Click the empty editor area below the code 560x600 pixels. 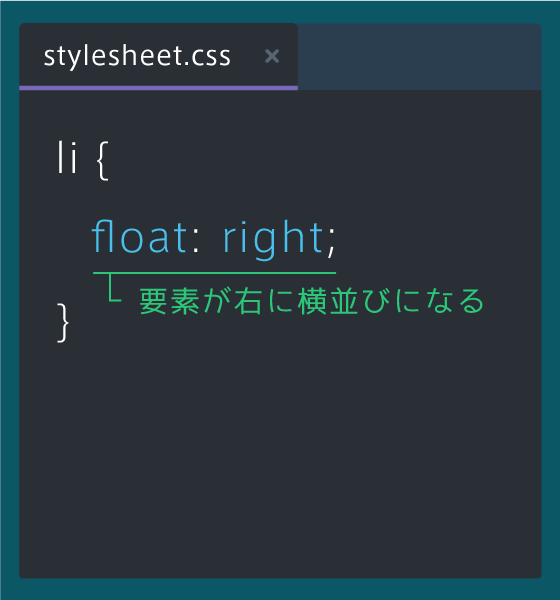pos(280,459)
